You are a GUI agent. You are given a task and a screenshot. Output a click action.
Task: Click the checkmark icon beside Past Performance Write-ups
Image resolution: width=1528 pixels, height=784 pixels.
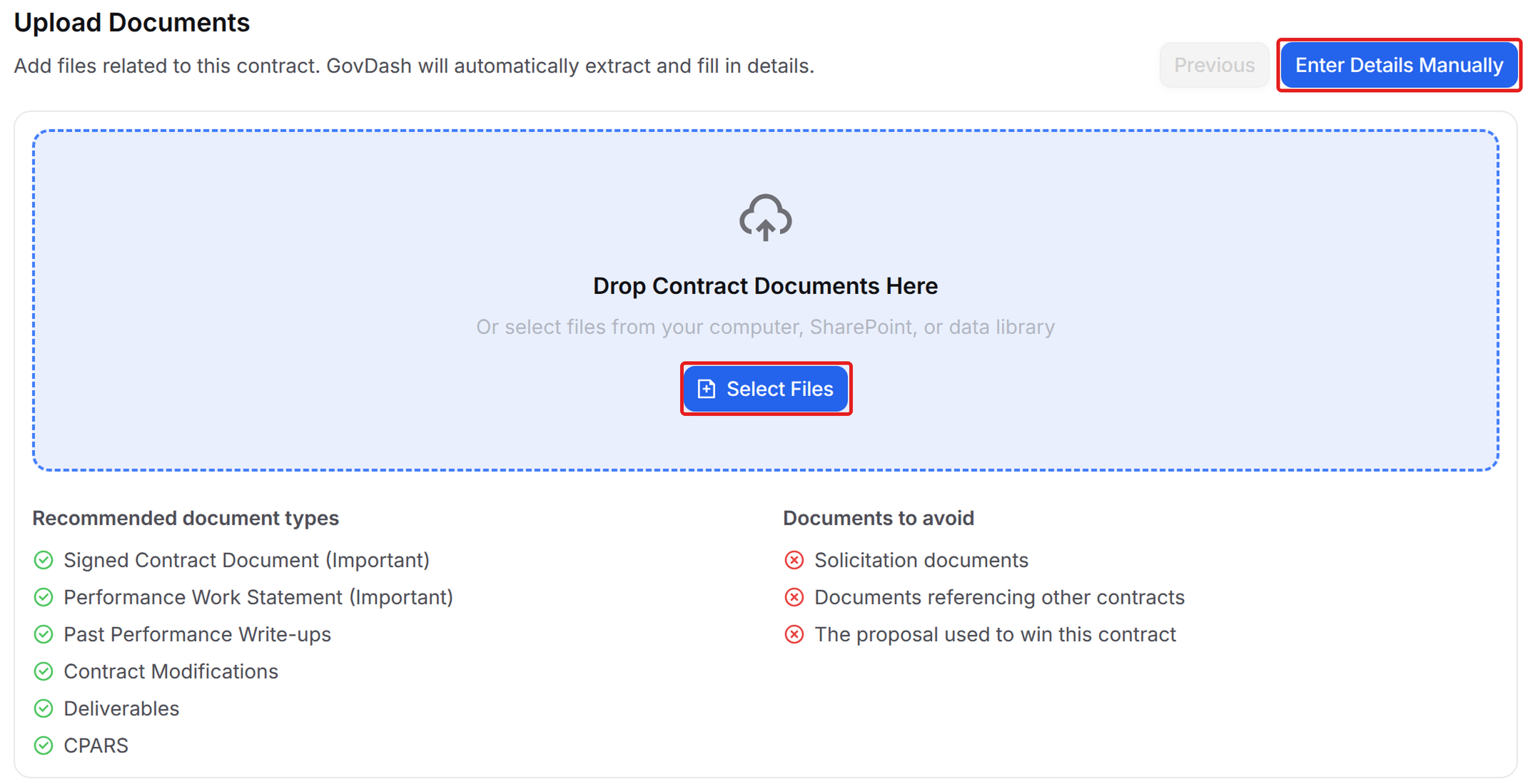click(44, 634)
